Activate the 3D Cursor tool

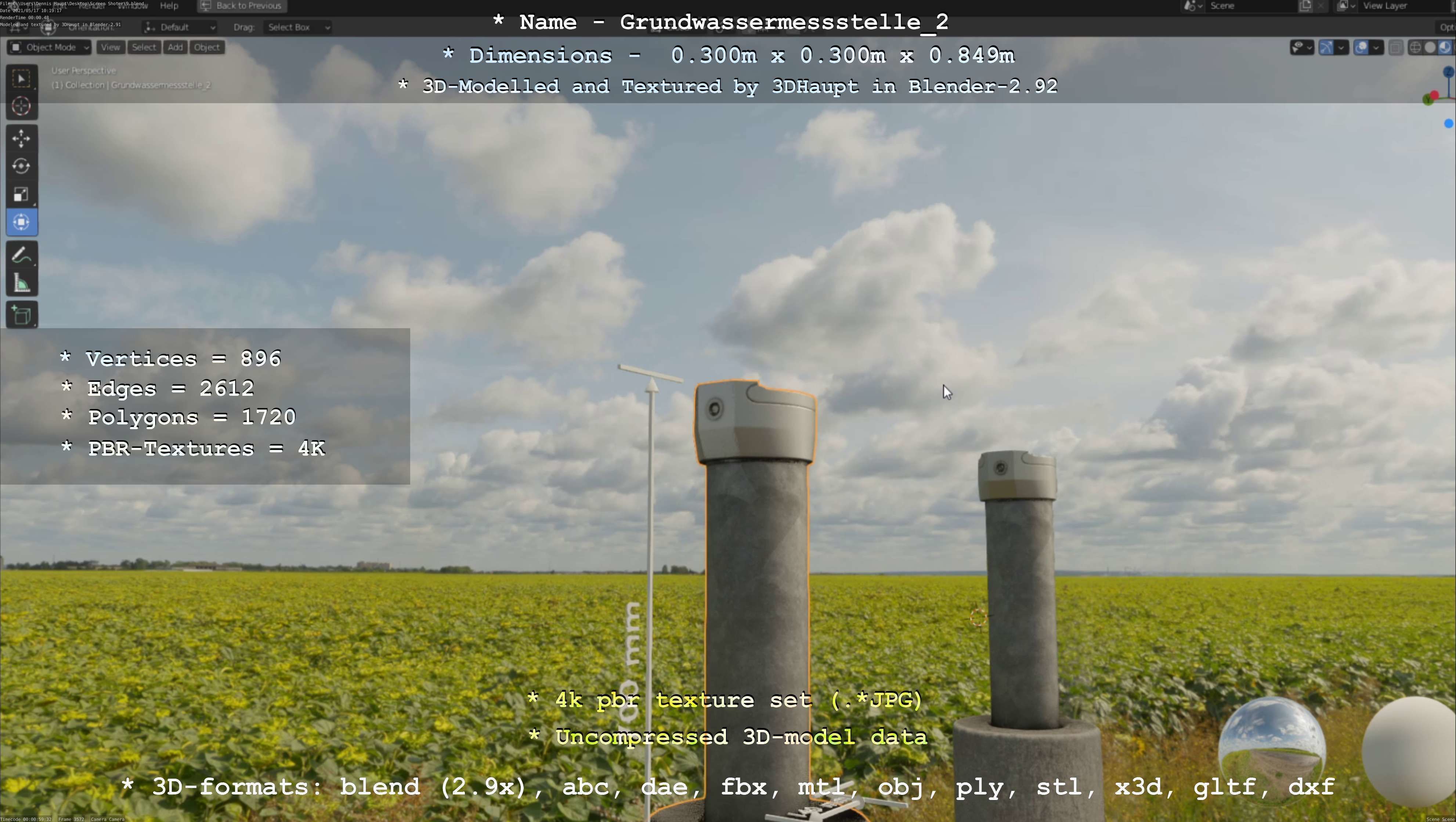click(x=21, y=106)
